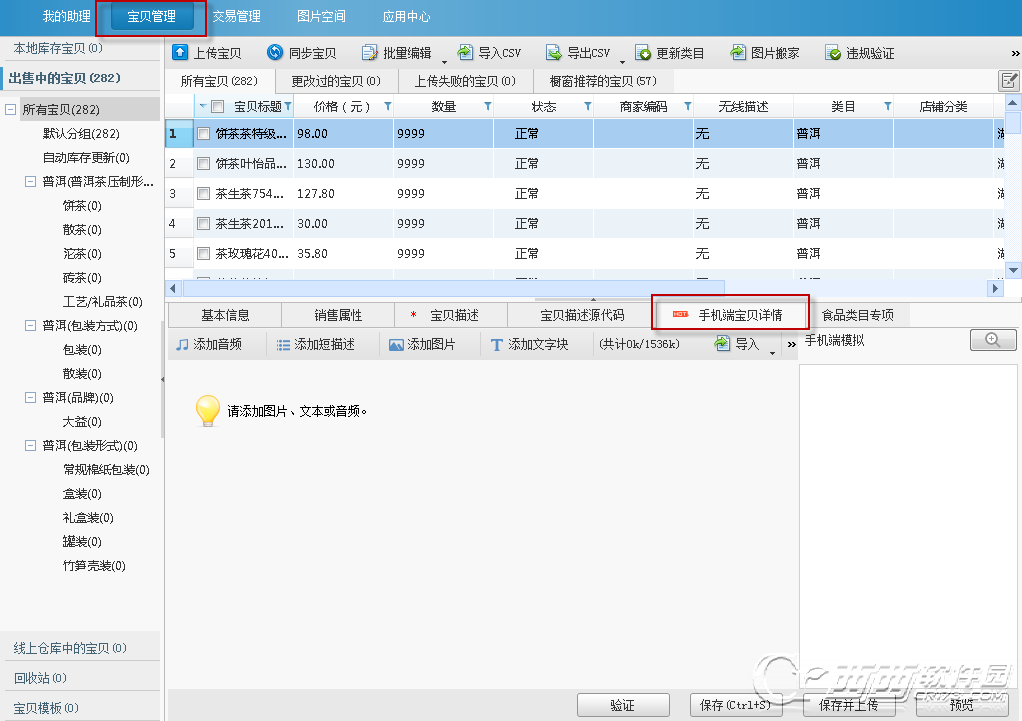The width and height of the screenshot is (1022, 721).
Task: Select 默认分组(282) in tree
Action: coord(81,134)
